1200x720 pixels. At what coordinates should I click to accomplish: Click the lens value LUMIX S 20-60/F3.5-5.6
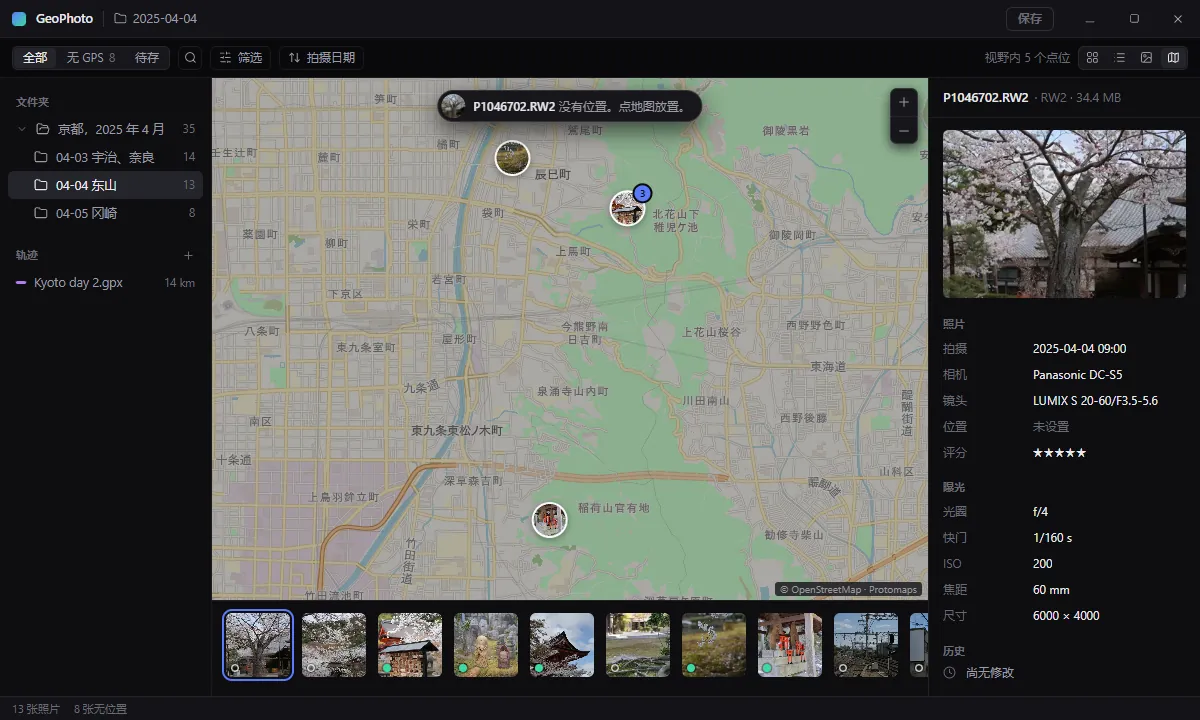click(1095, 401)
